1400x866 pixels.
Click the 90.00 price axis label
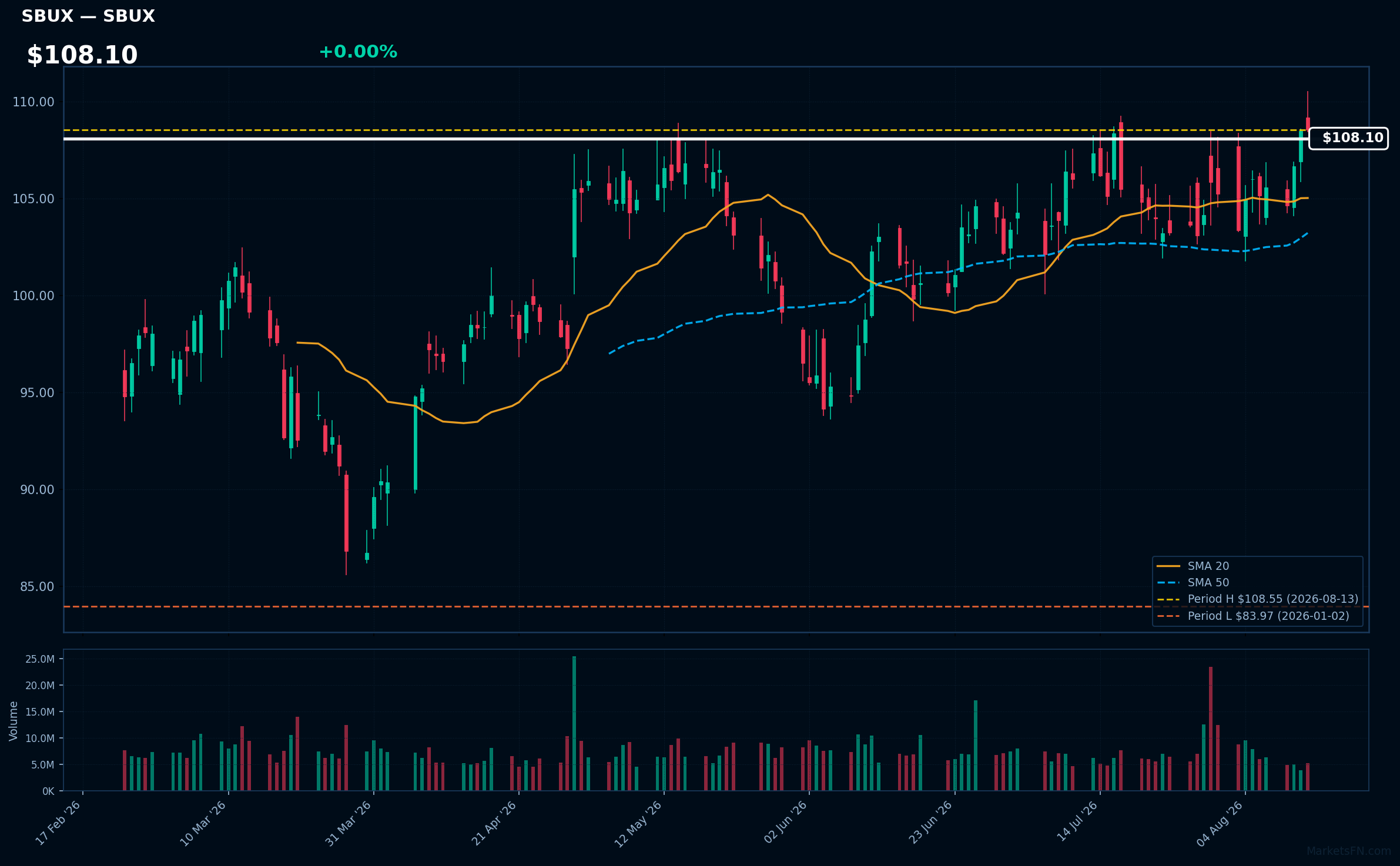click(x=37, y=490)
